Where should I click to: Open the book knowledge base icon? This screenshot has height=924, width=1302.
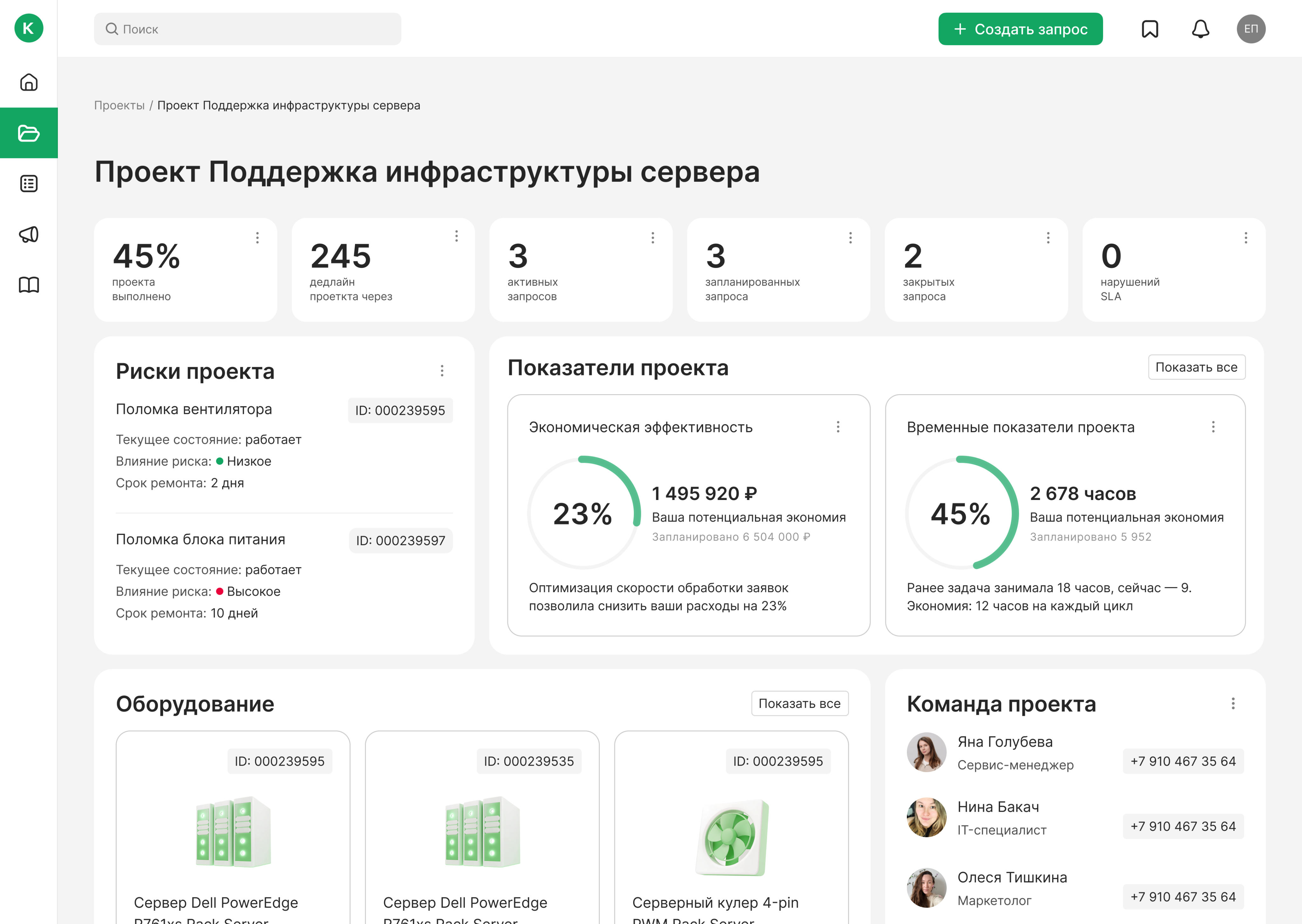point(29,284)
